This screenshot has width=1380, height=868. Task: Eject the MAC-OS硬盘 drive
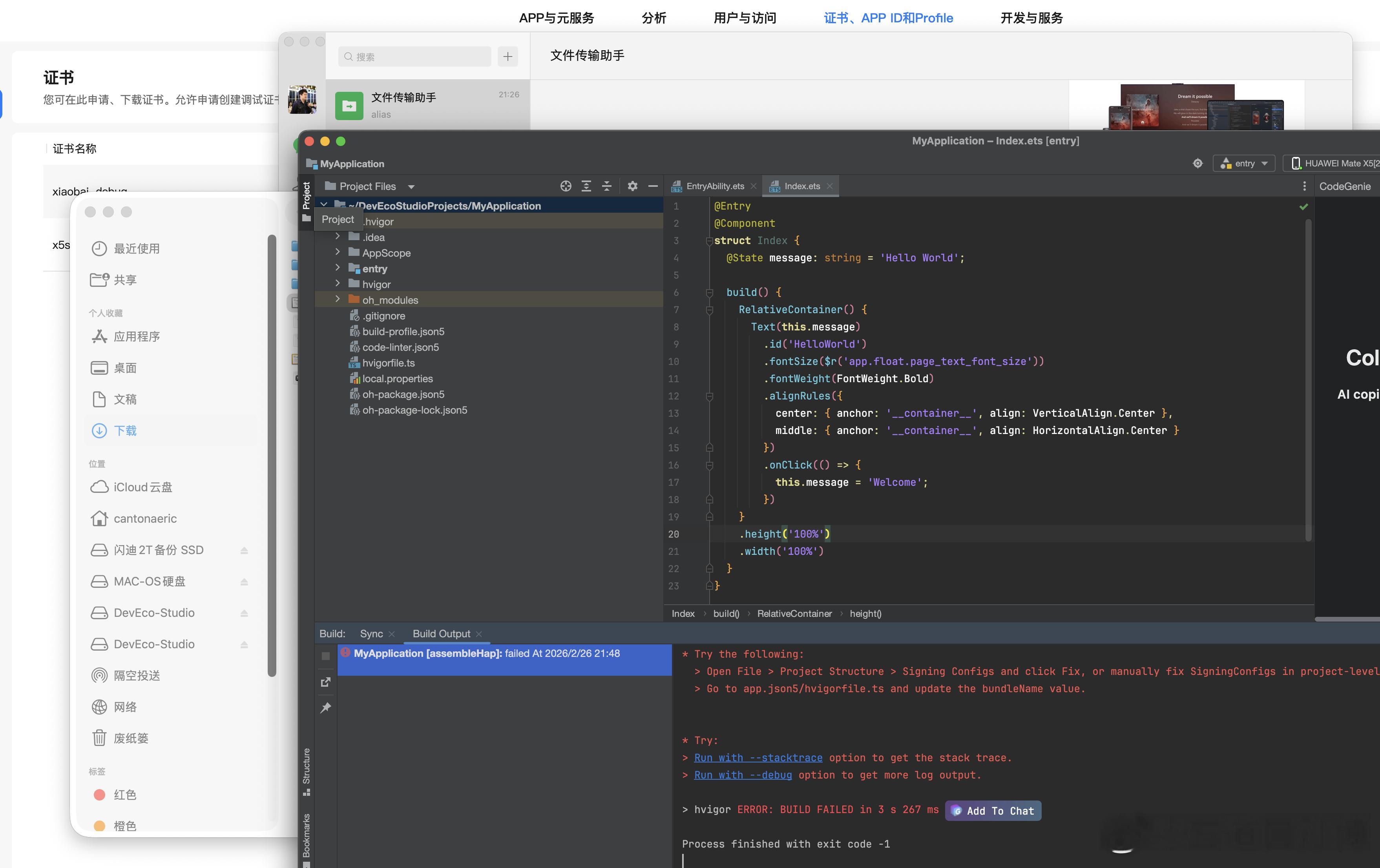(244, 582)
